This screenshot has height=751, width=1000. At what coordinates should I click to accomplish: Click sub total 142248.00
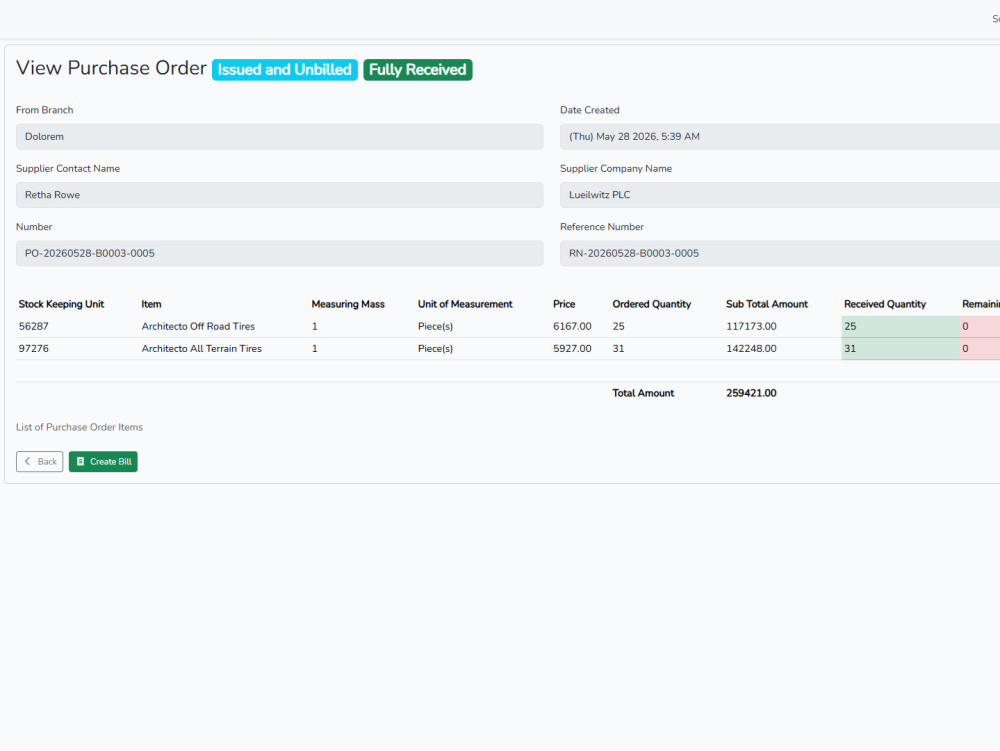click(751, 349)
